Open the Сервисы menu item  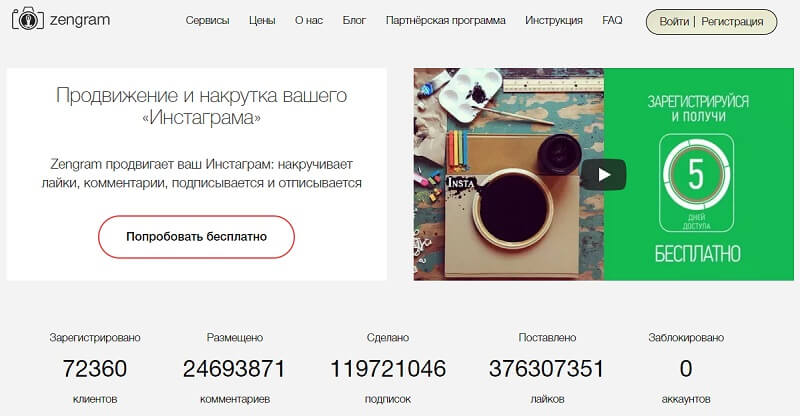pos(207,20)
